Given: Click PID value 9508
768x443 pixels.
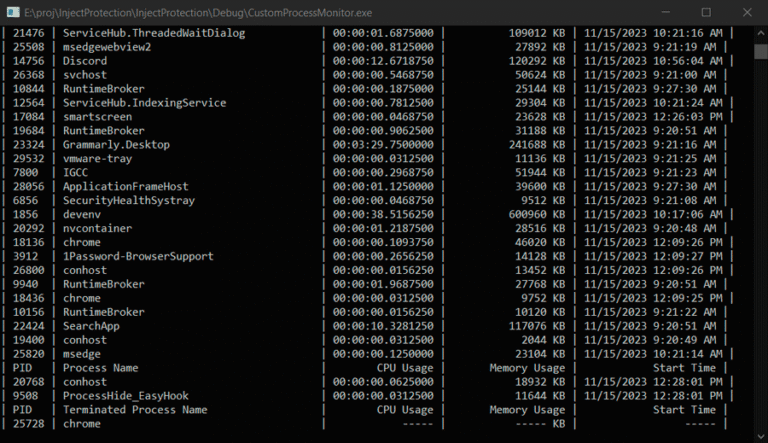Looking at the screenshot, I should pos(25,396).
